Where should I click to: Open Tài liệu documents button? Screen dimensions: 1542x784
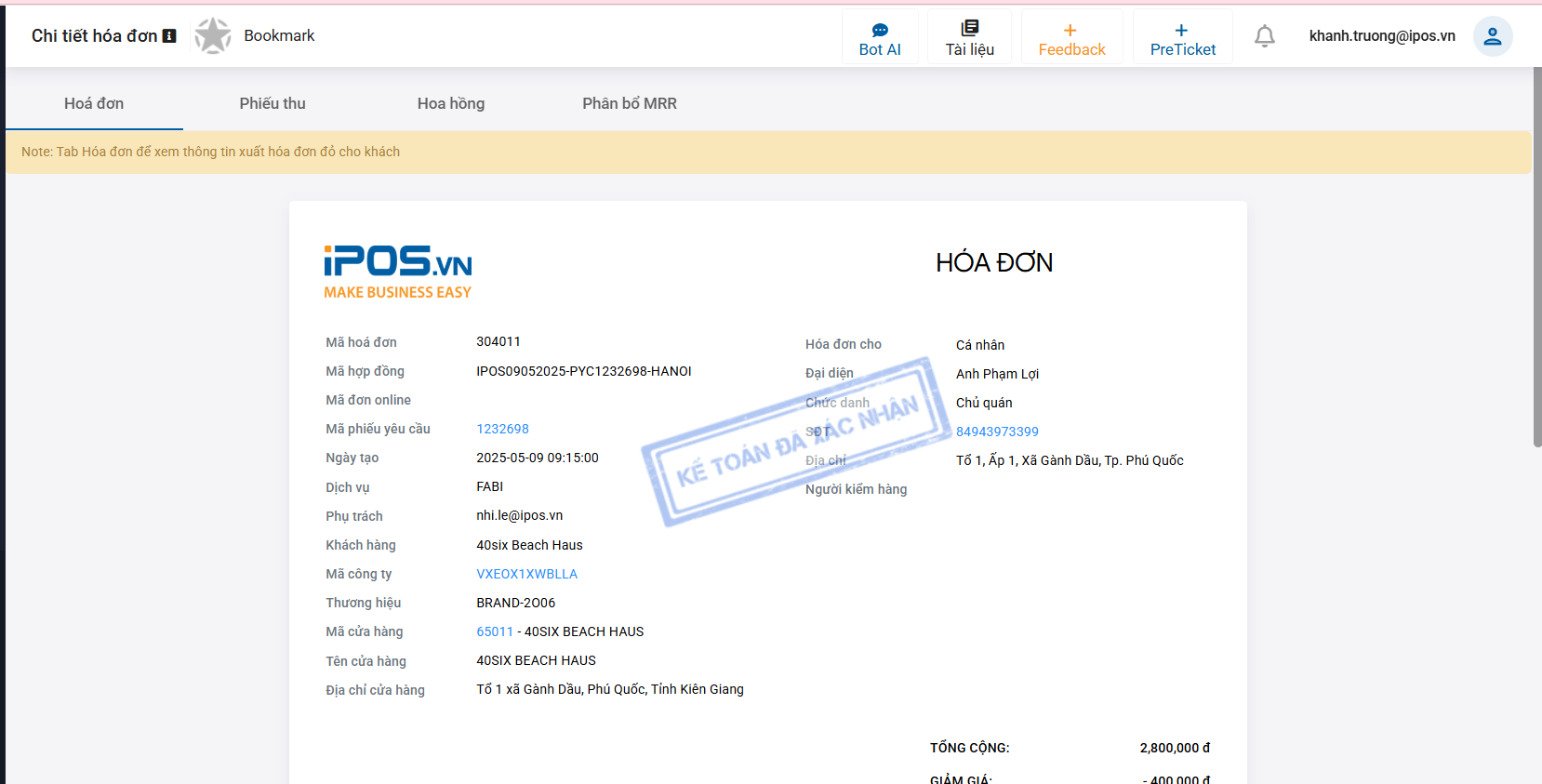(970, 36)
